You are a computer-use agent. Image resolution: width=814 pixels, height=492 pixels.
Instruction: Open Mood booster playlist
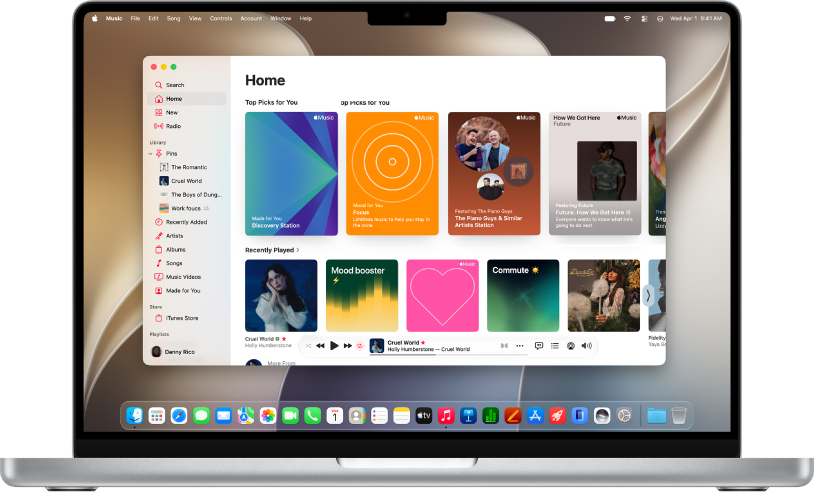click(x=362, y=295)
